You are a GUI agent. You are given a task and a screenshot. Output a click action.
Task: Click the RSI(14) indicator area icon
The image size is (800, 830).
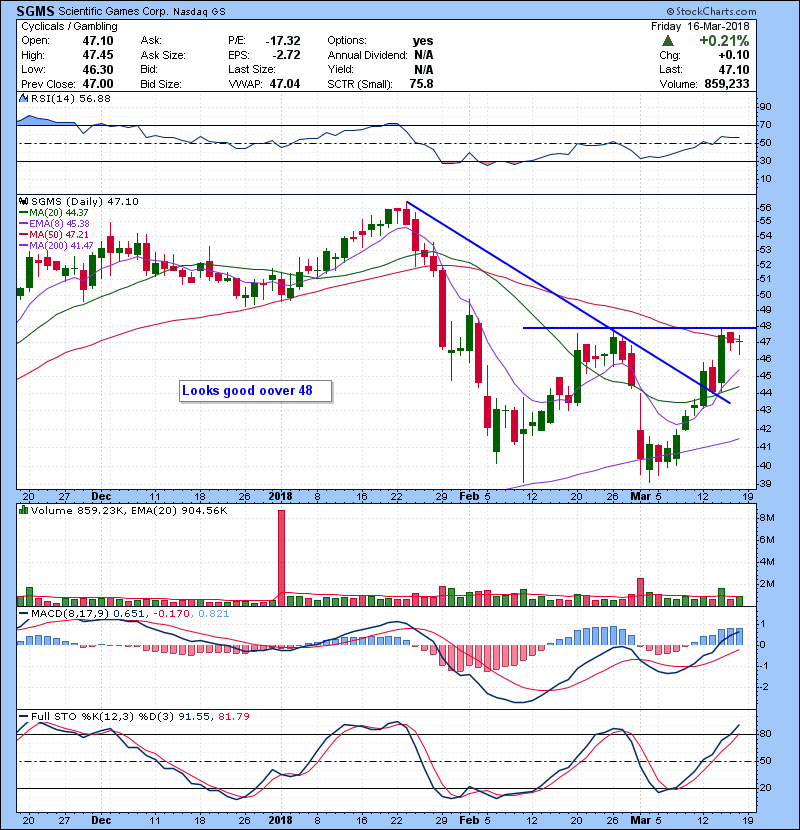click(x=23, y=98)
